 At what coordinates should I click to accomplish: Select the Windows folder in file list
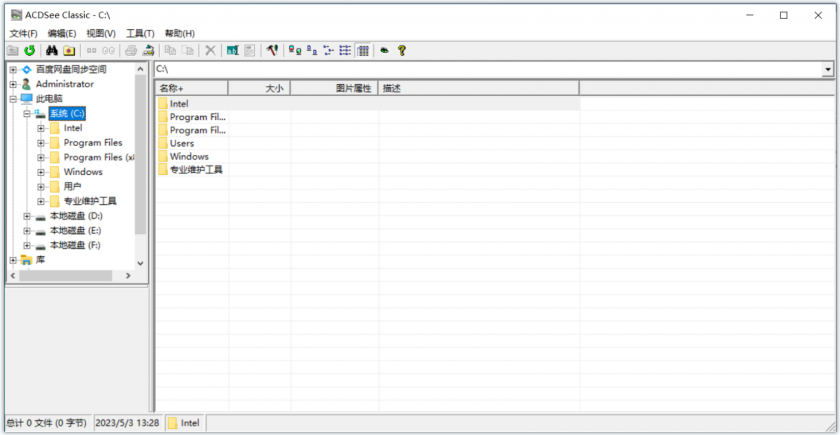(x=189, y=156)
